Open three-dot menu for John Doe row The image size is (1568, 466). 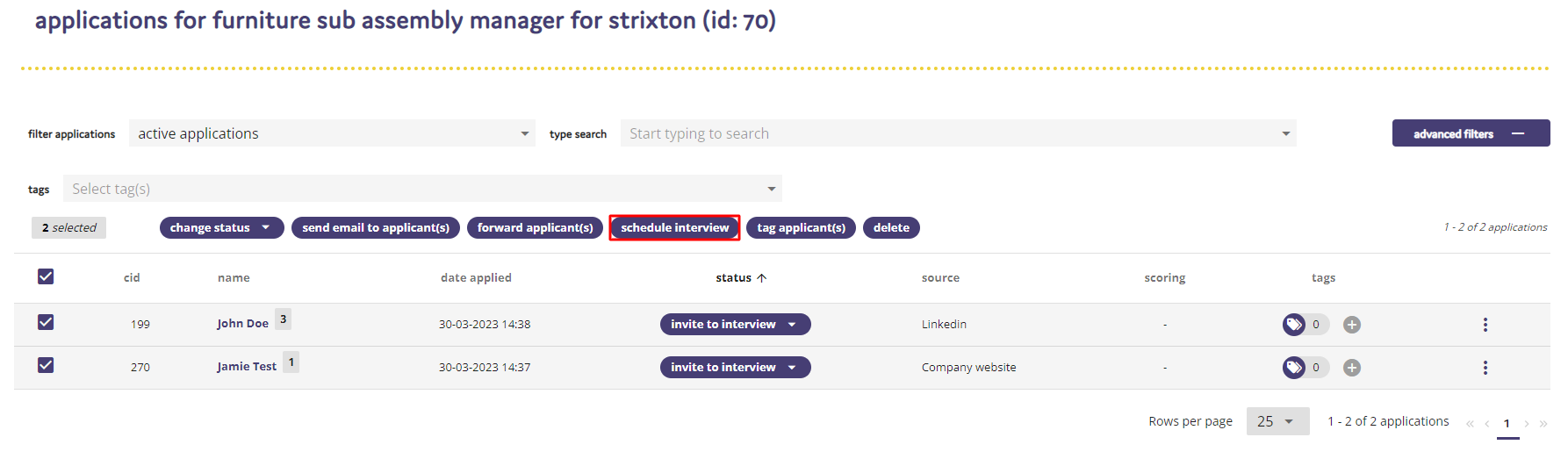click(x=1485, y=325)
